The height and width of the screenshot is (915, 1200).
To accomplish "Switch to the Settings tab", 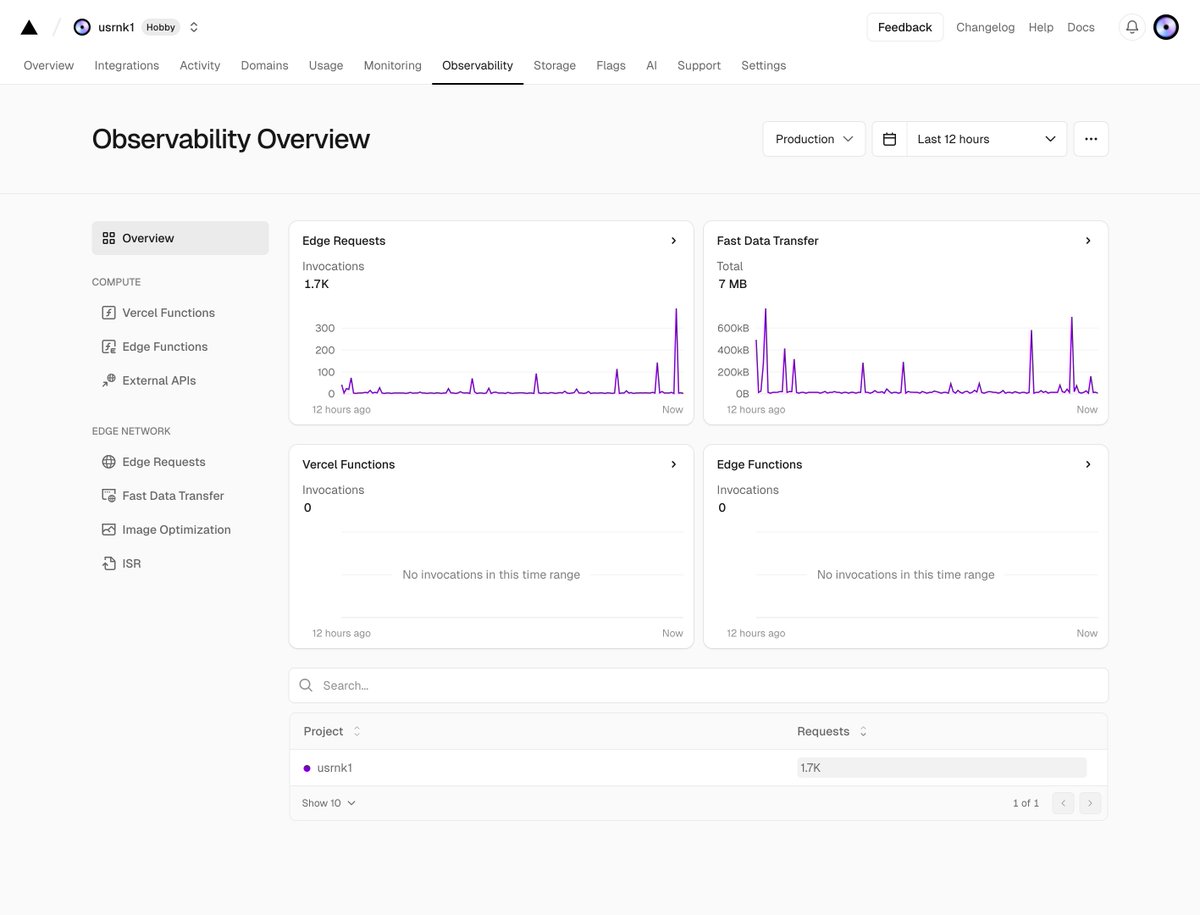I will click(x=764, y=66).
